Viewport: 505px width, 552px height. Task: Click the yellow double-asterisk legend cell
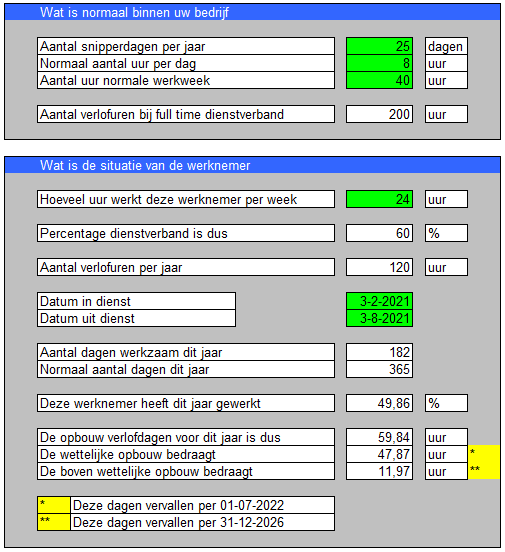pyautogui.click(x=54, y=522)
